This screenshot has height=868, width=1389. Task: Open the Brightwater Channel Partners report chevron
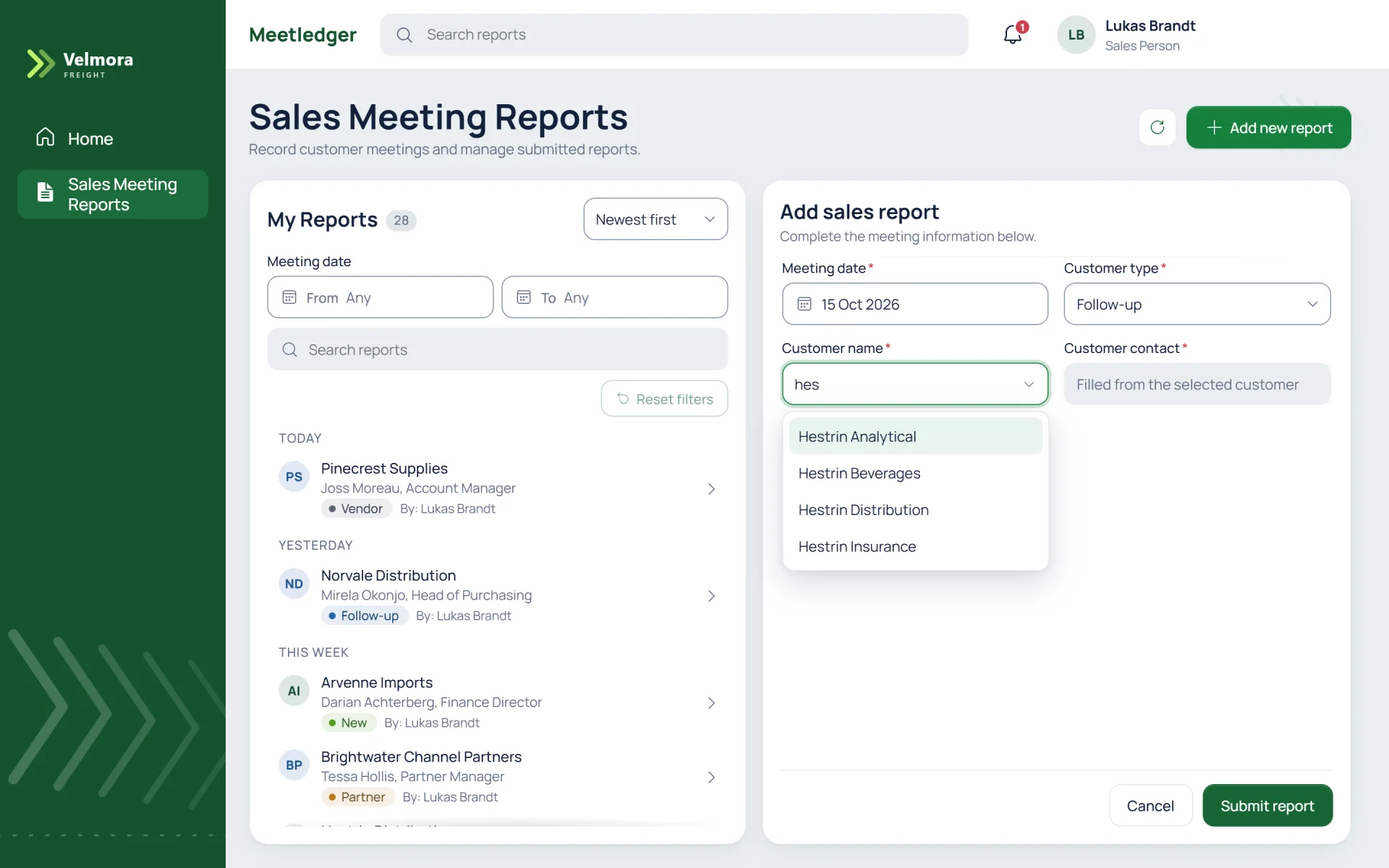pos(711,778)
